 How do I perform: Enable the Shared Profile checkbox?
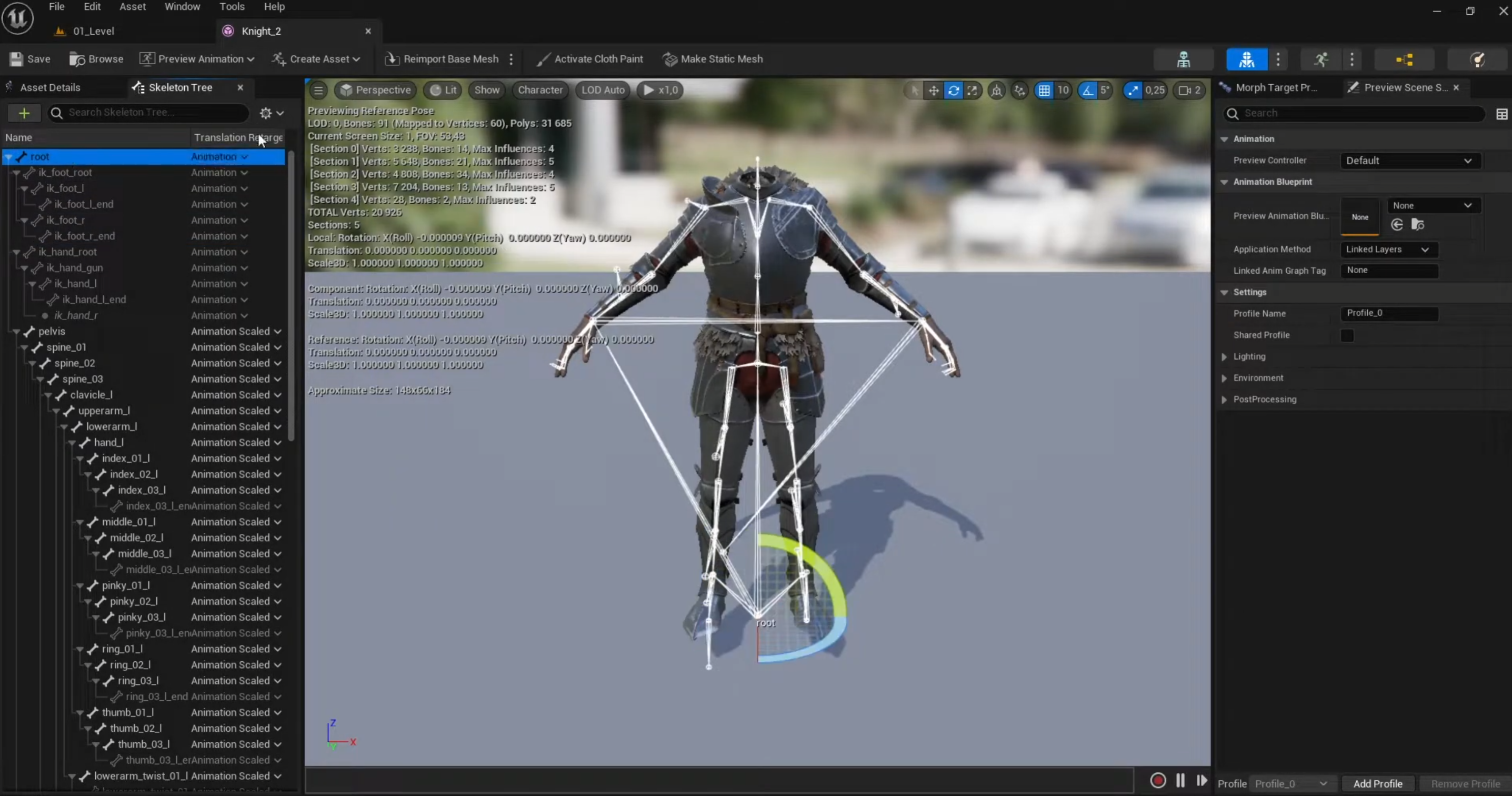coord(1347,335)
